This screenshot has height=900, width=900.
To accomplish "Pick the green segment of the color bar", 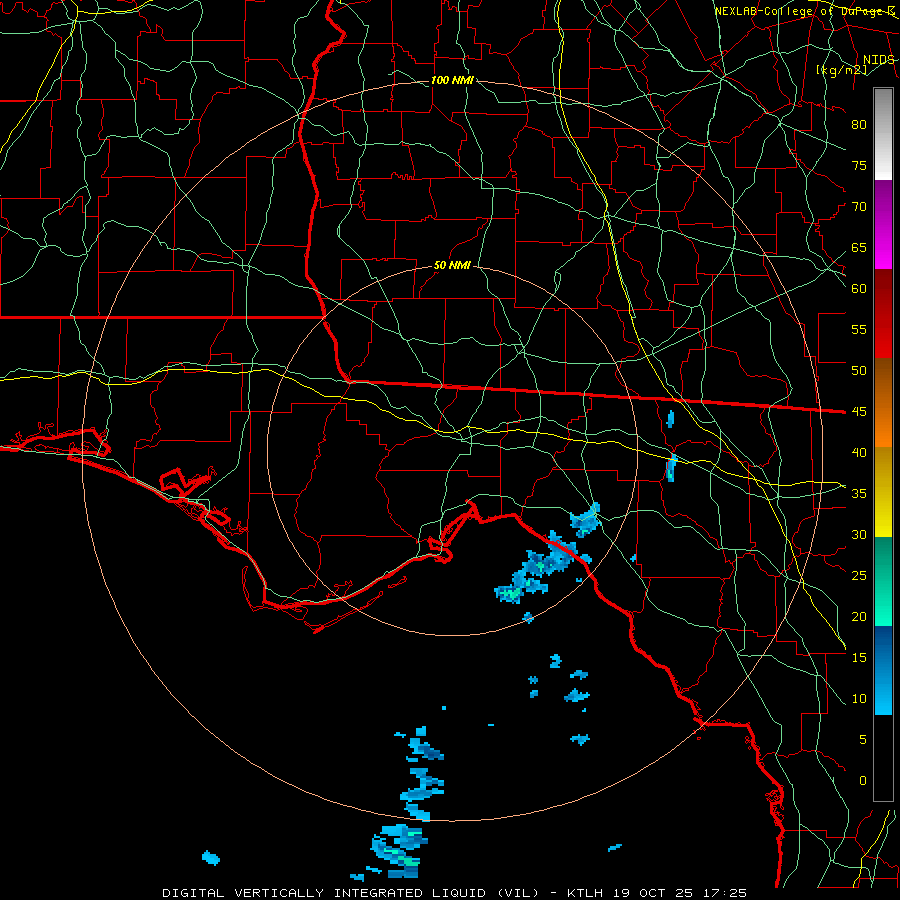I will (x=883, y=581).
